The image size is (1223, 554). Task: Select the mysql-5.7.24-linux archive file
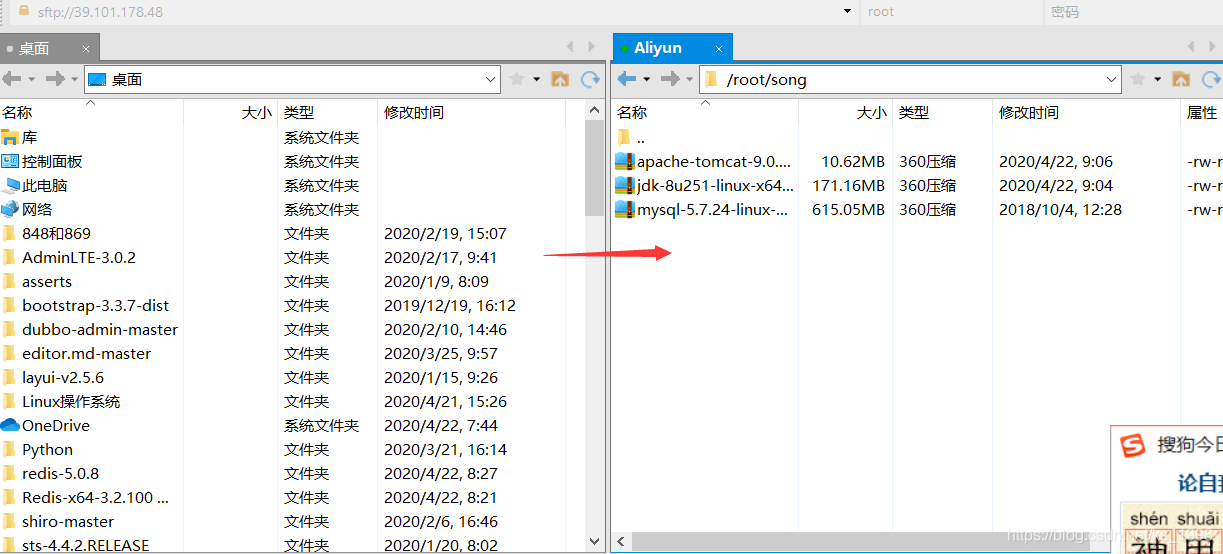pos(712,209)
